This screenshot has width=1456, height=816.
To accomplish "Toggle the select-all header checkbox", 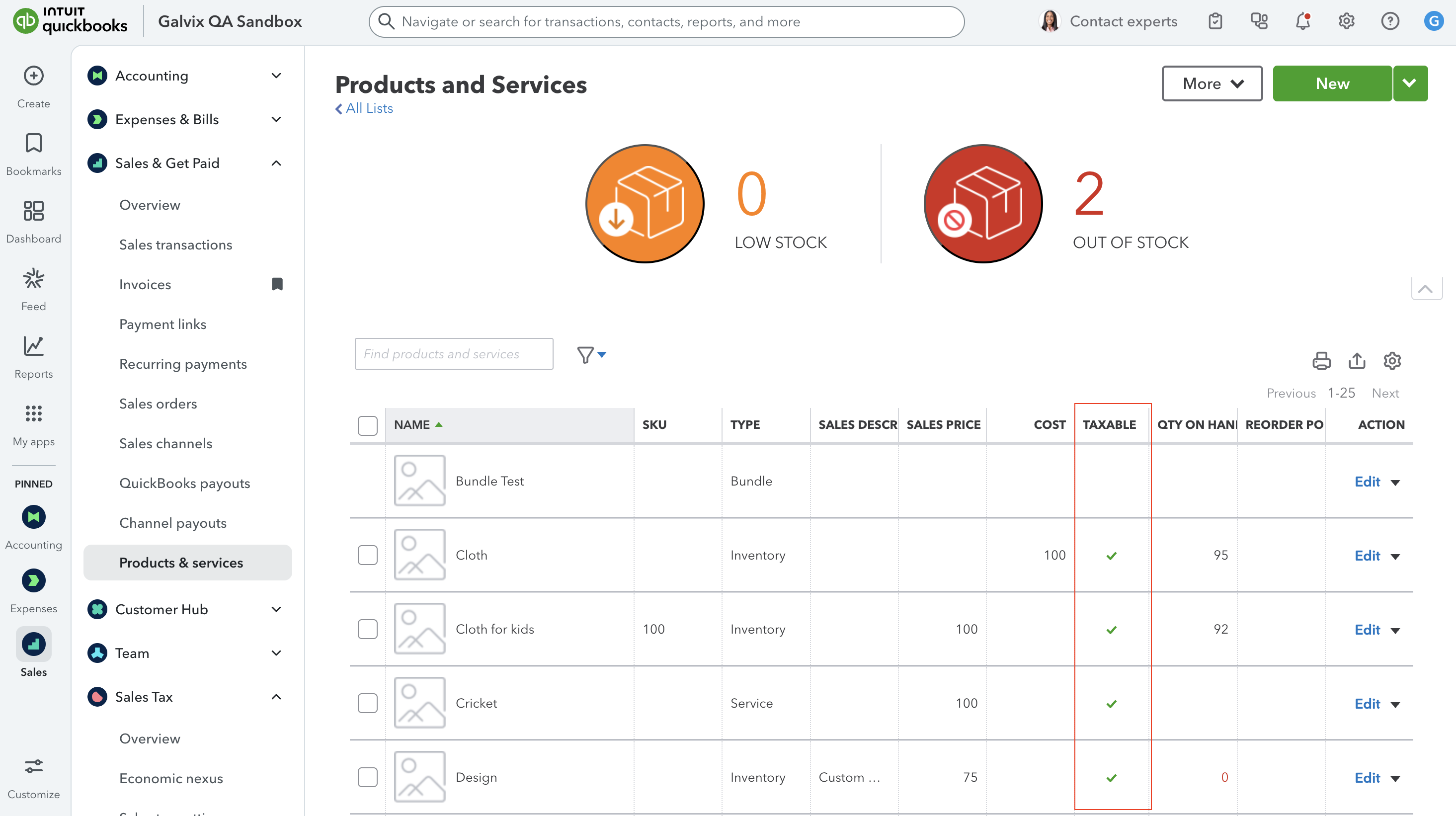I will [367, 425].
